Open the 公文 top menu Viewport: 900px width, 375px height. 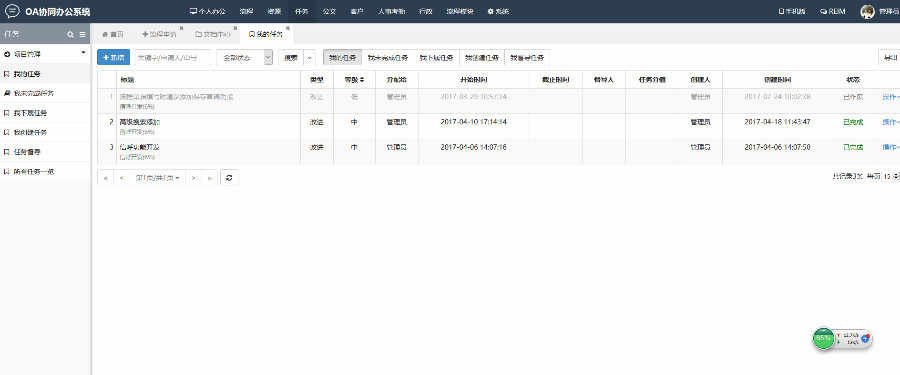pyautogui.click(x=329, y=11)
